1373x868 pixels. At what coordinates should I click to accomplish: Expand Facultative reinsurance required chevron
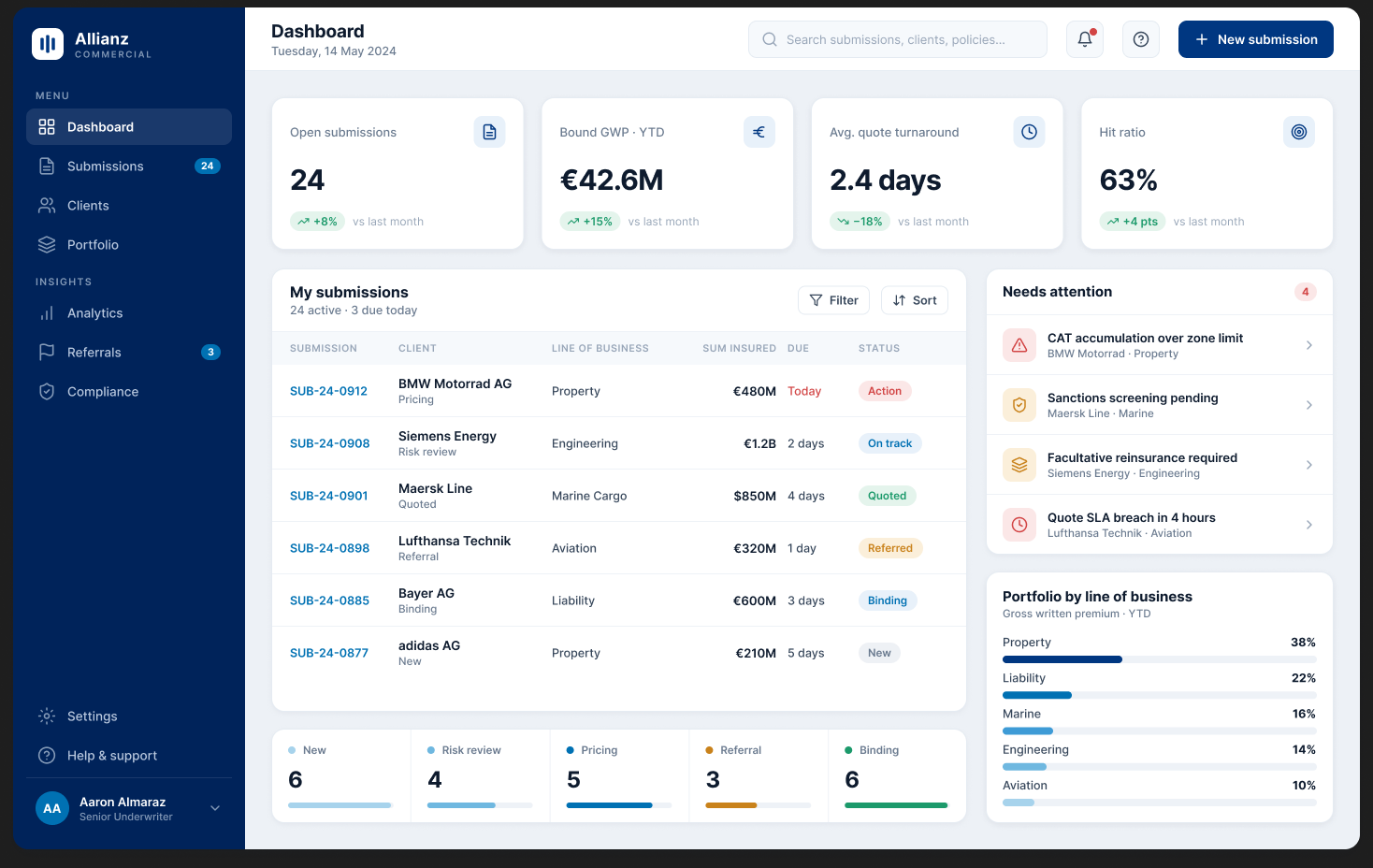(x=1309, y=465)
